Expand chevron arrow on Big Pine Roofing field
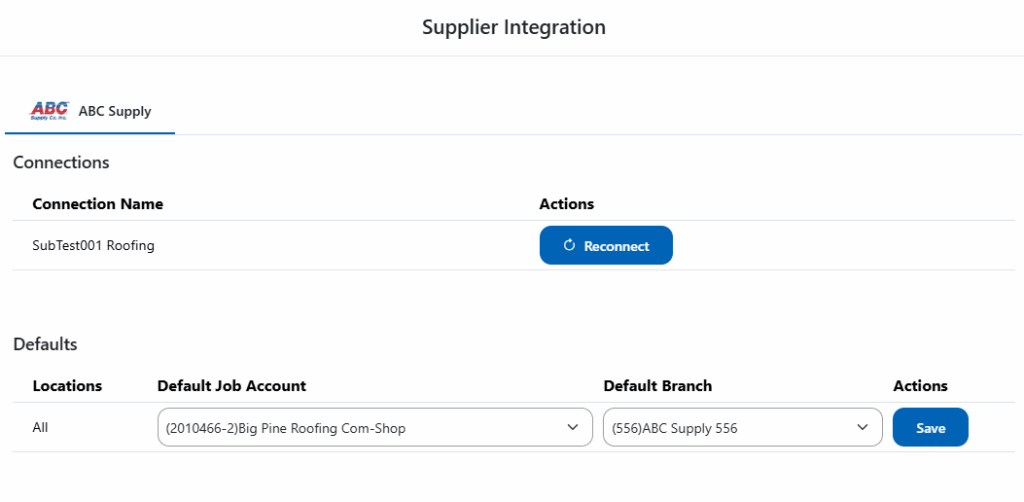Viewport: 1024px width, 502px height. 573,428
